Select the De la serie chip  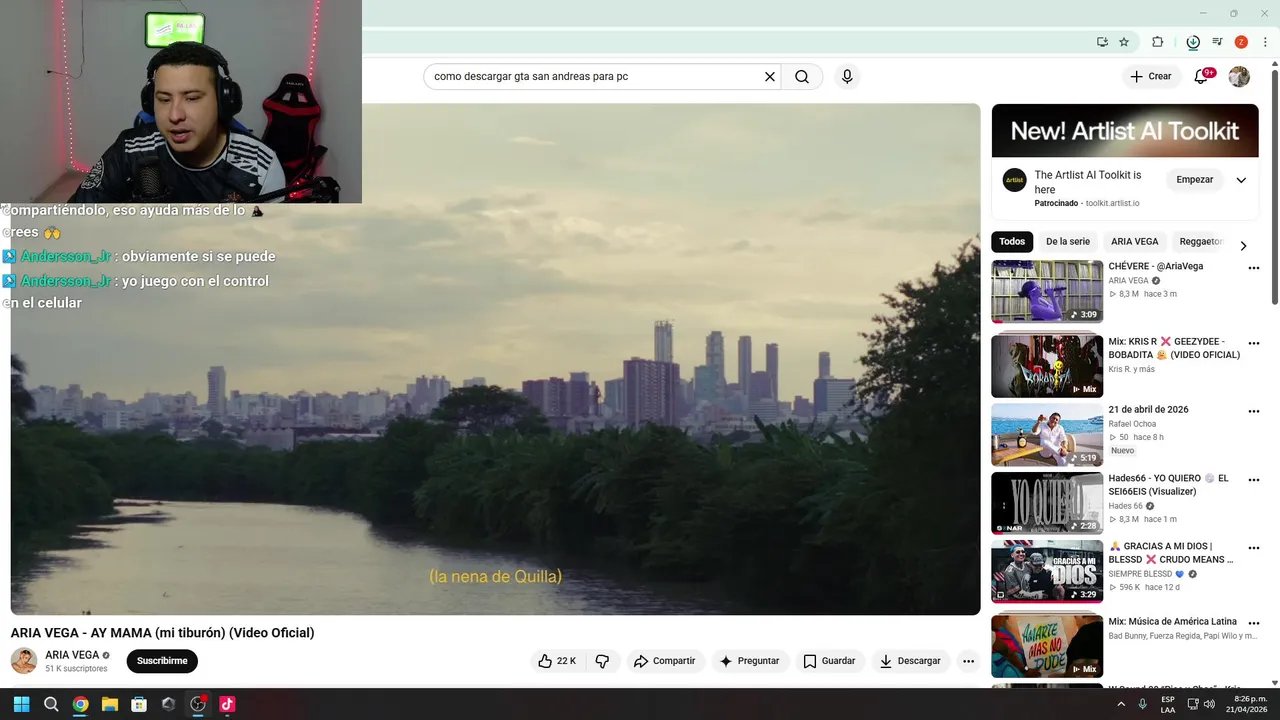(1068, 242)
